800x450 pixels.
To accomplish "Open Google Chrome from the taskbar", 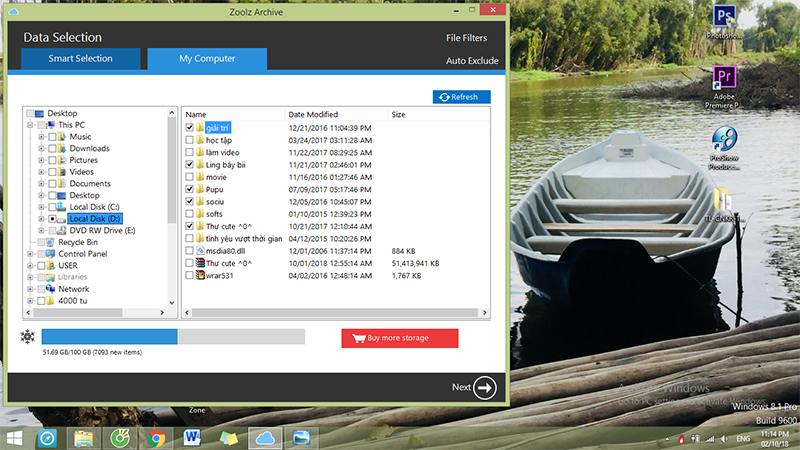I will click(x=156, y=438).
